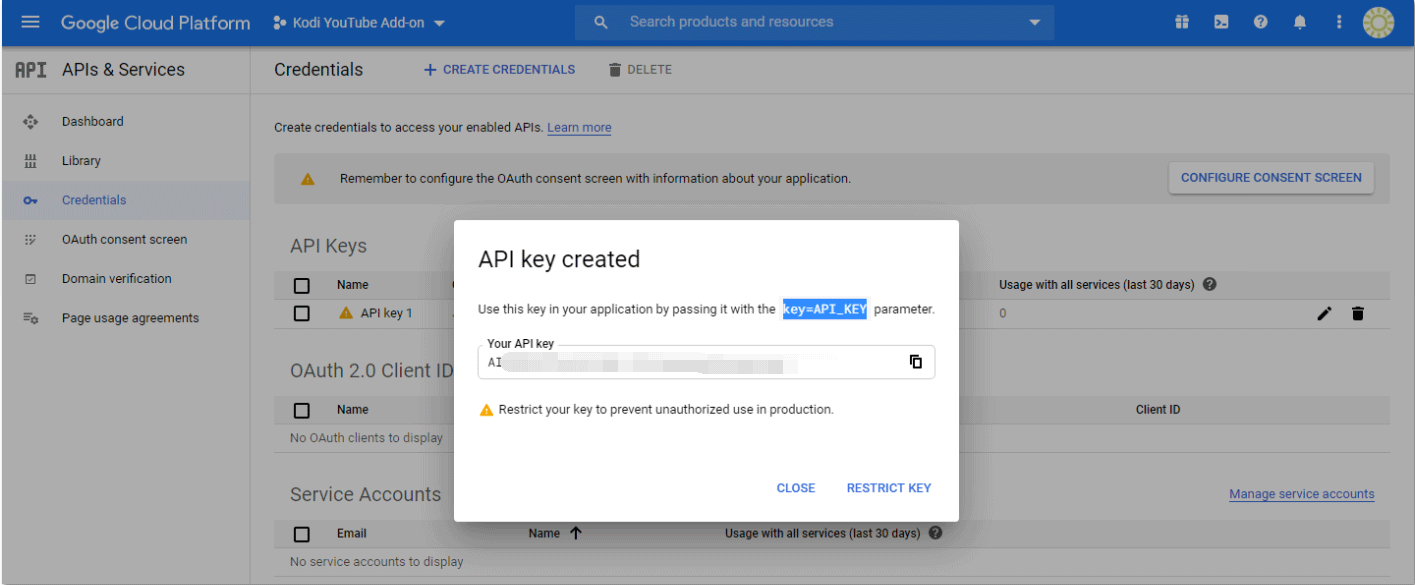Click the search magnifier icon
The image size is (1415, 585).
(601, 22)
